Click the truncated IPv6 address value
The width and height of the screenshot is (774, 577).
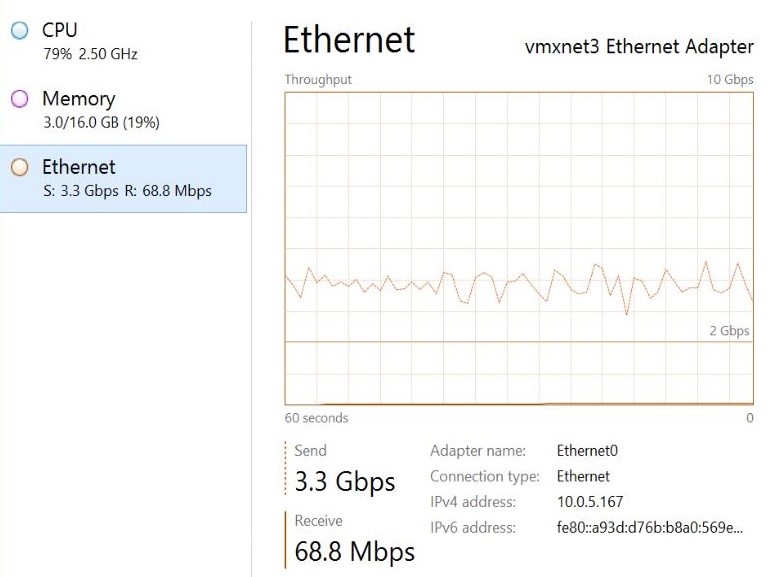click(649, 528)
